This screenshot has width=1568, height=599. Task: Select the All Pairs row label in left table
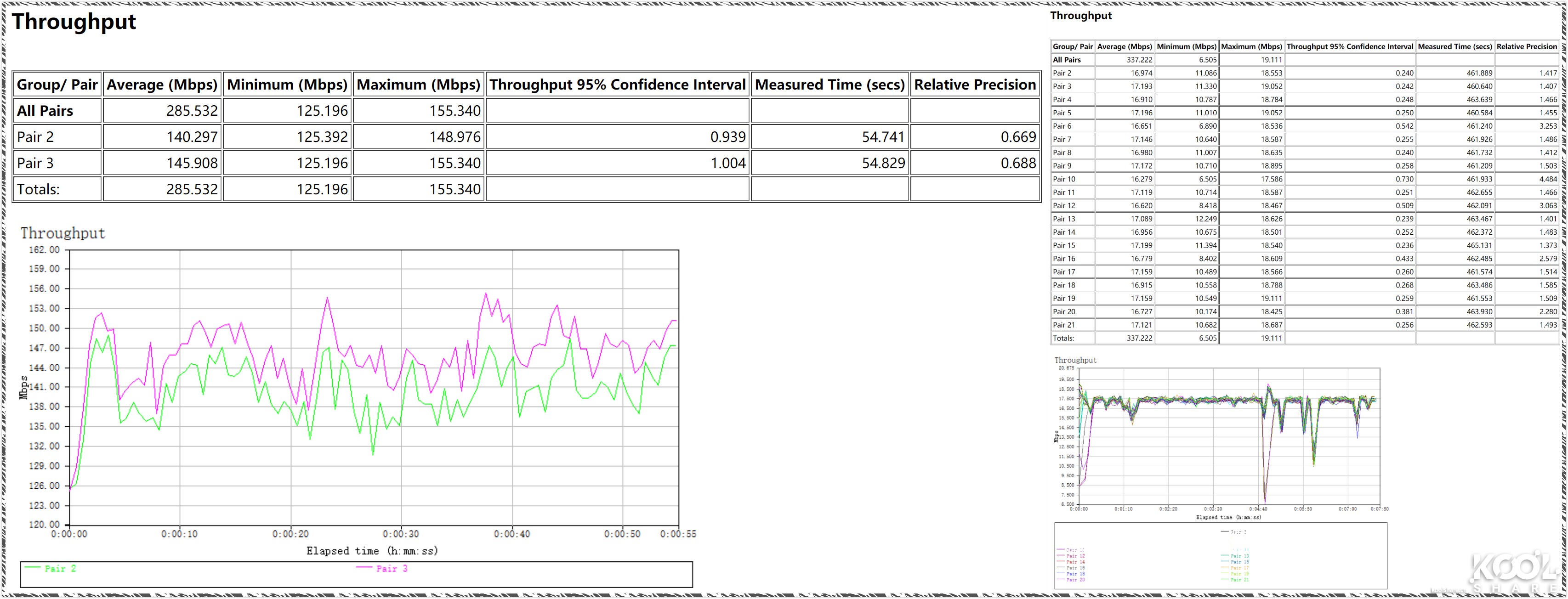point(45,111)
